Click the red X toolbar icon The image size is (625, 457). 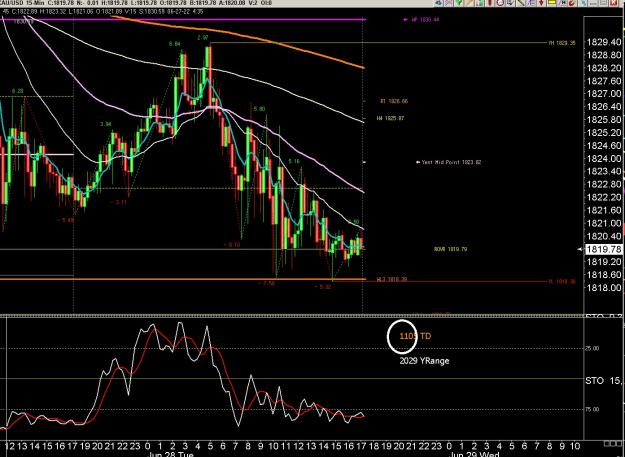(x=613, y=2)
